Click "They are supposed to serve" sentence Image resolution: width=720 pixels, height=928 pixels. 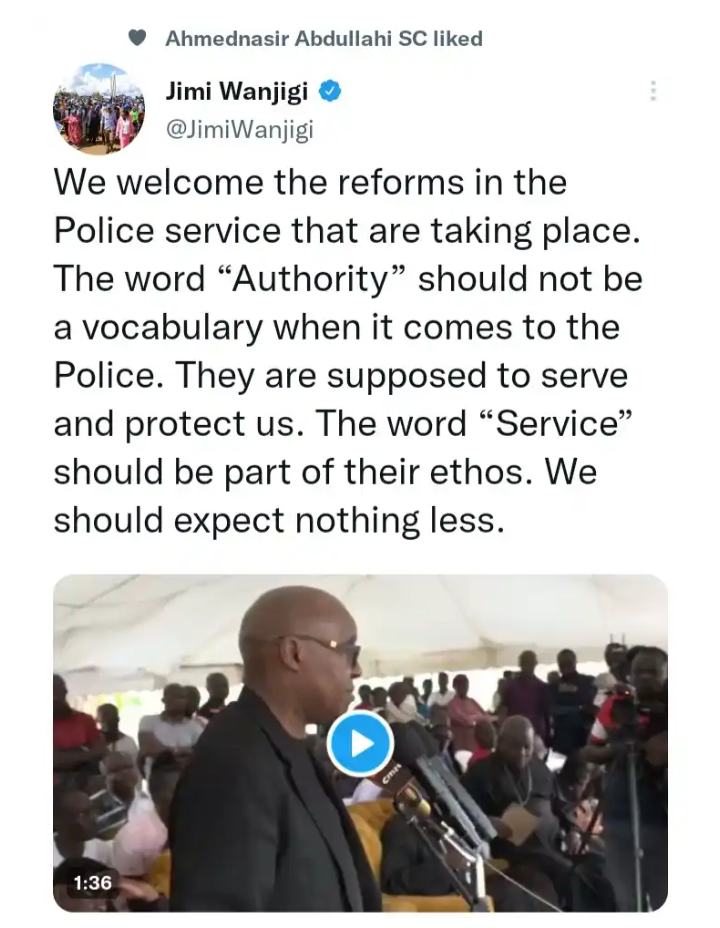click(x=402, y=376)
